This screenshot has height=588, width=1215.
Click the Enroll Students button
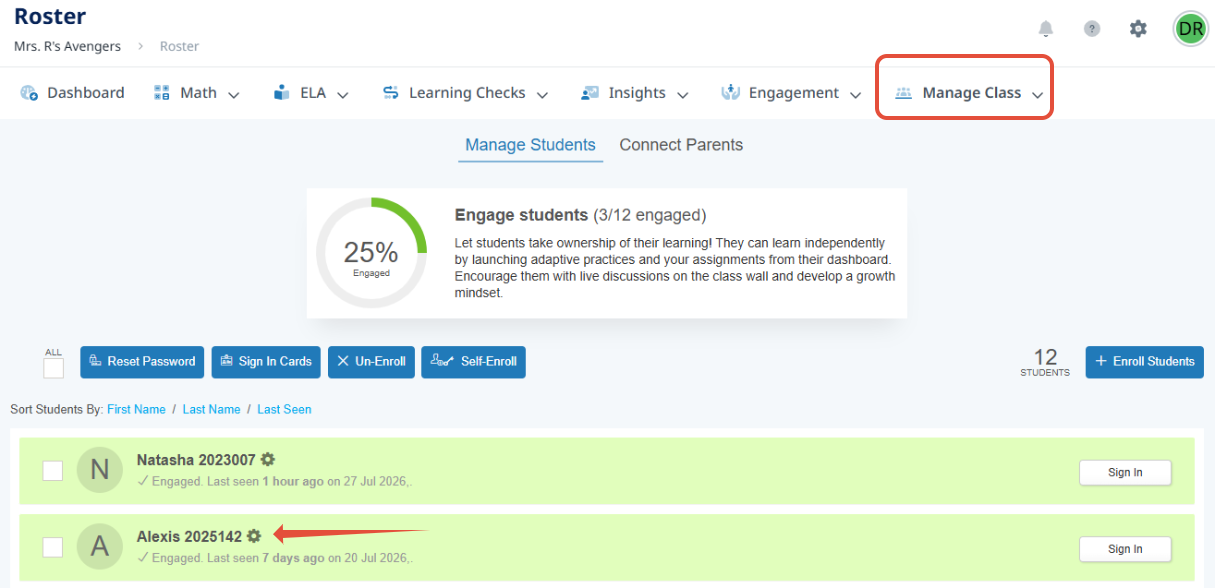pyautogui.click(x=1144, y=362)
